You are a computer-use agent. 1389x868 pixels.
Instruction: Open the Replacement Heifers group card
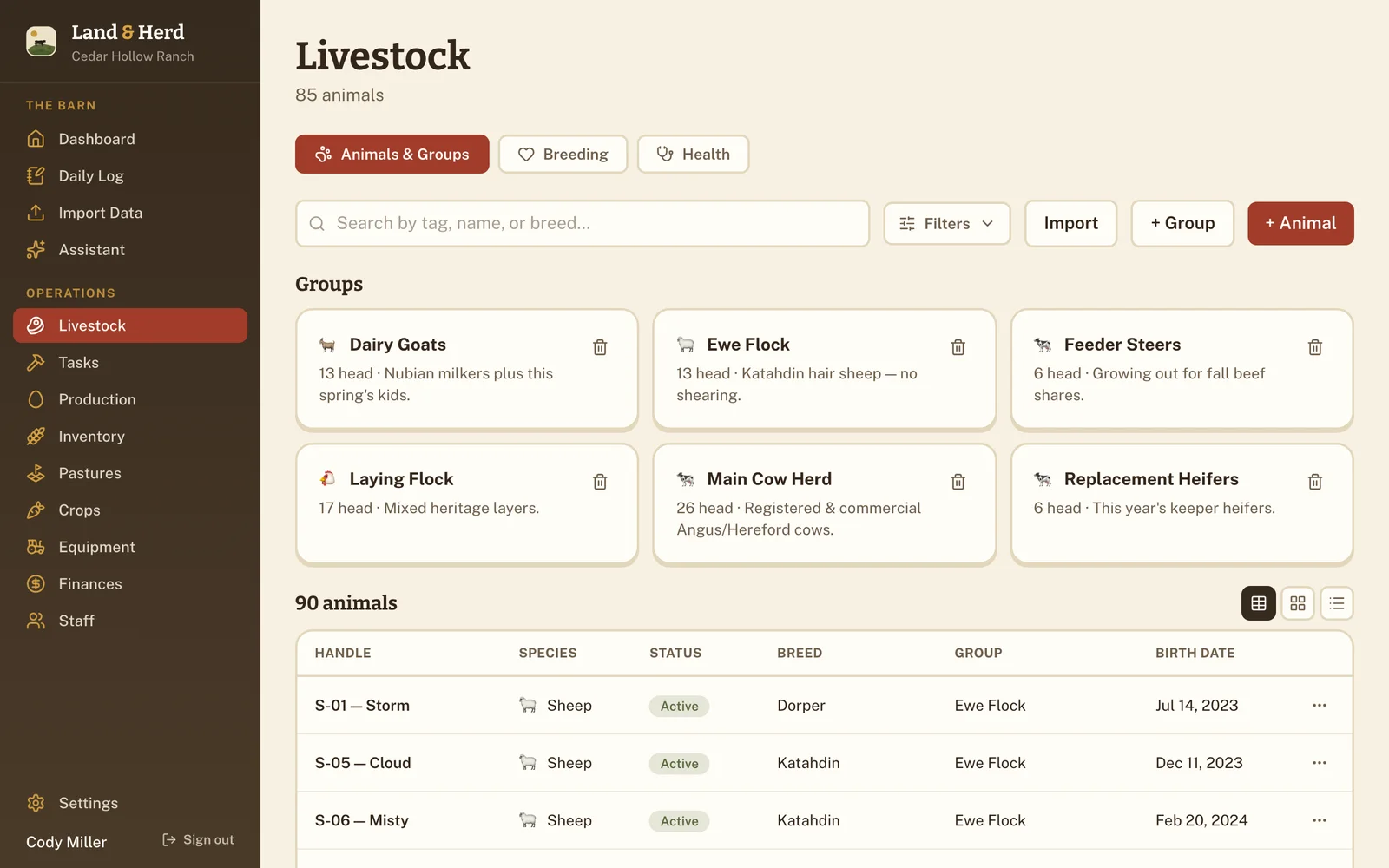click(x=1182, y=504)
